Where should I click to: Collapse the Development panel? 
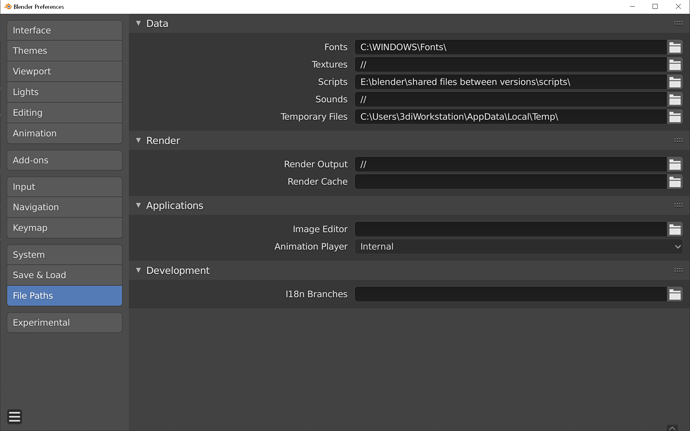point(138,270)
